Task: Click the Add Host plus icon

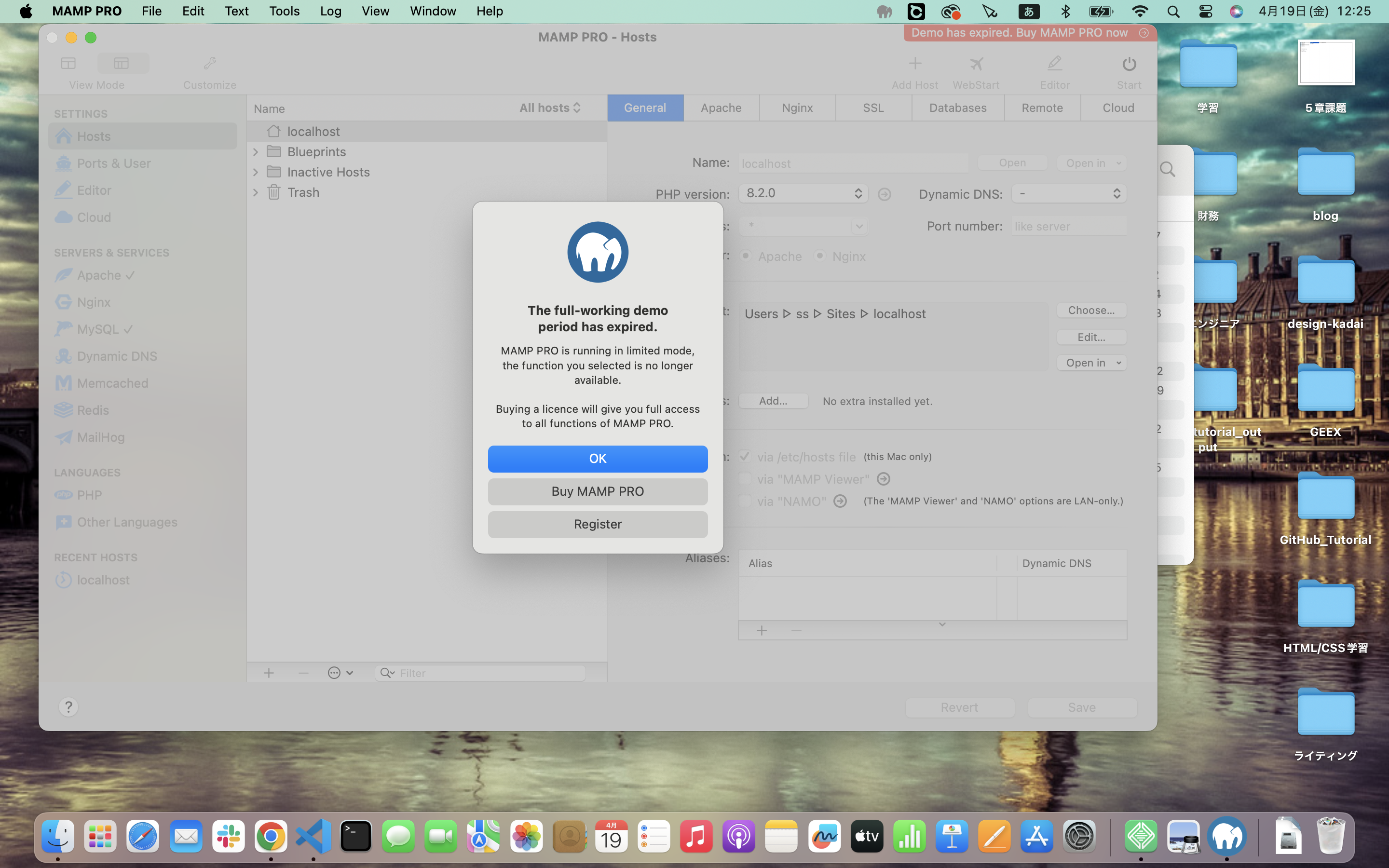Action: click(x=914, y=64)
